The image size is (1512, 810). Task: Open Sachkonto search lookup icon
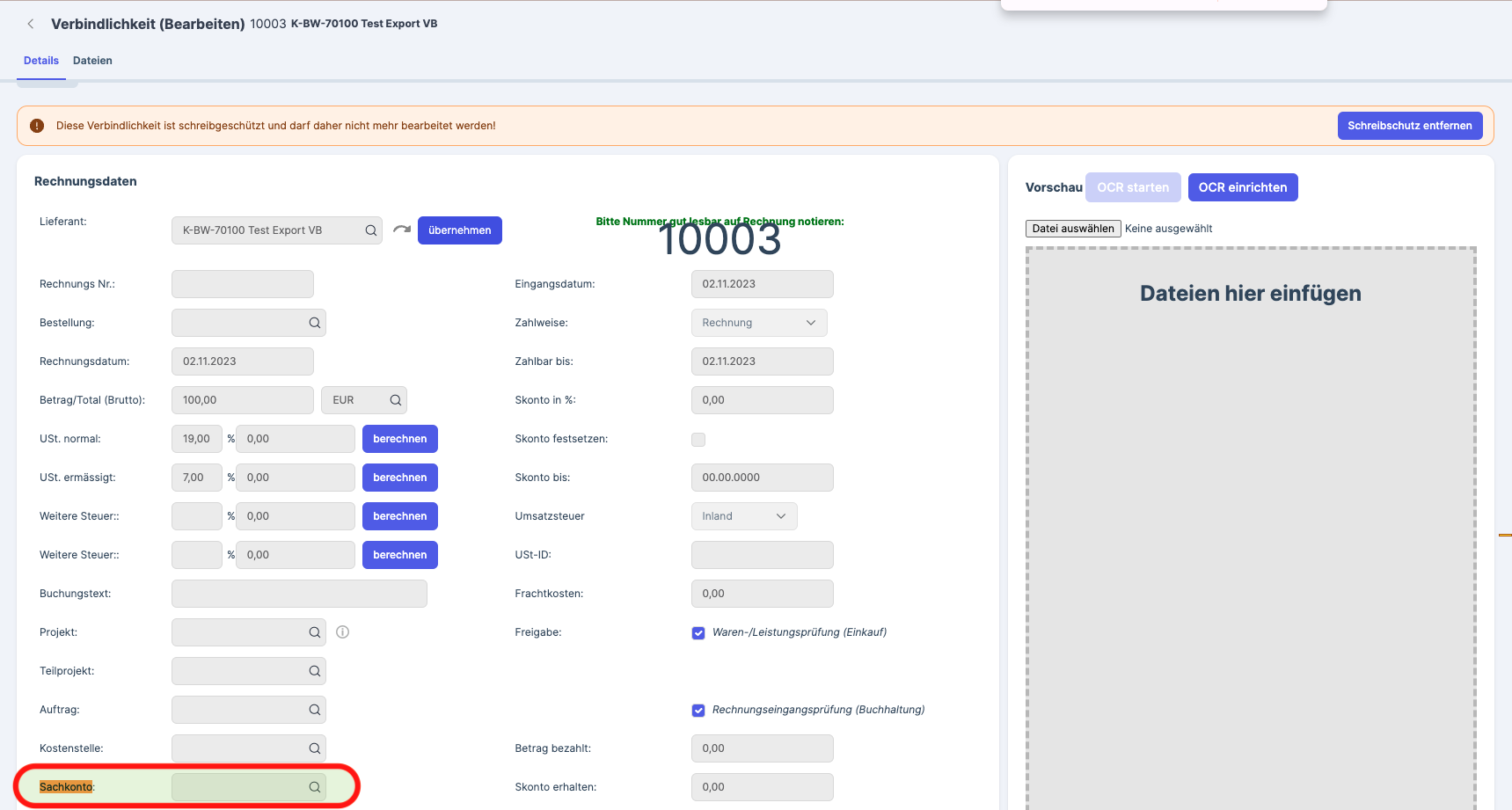click(314, 787)
